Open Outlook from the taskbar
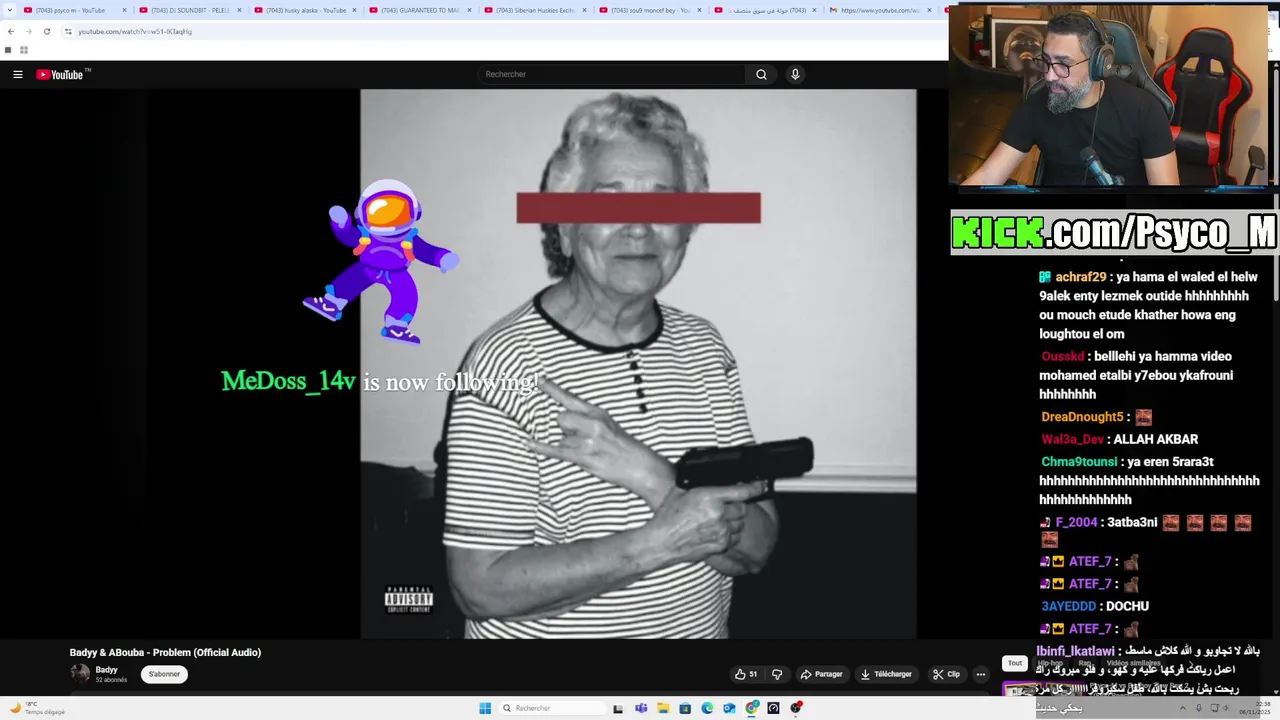Screen dimensions: 1280x720 (729, 708)
